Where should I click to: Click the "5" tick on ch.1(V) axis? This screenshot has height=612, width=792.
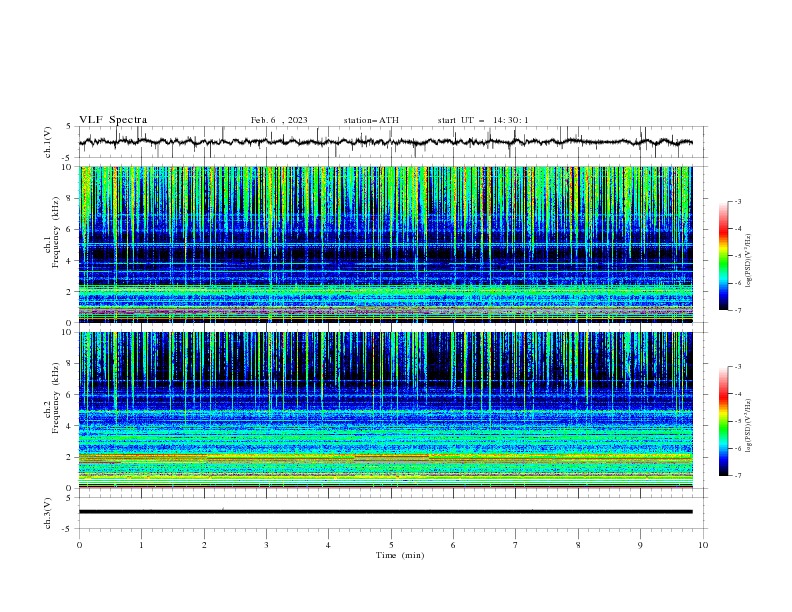(x=69, y=127)
